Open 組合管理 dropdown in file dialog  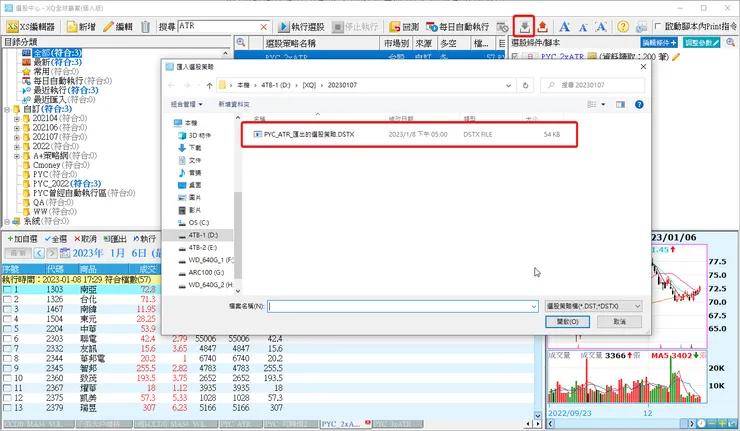pyautogui.click(x=186, y=104)
